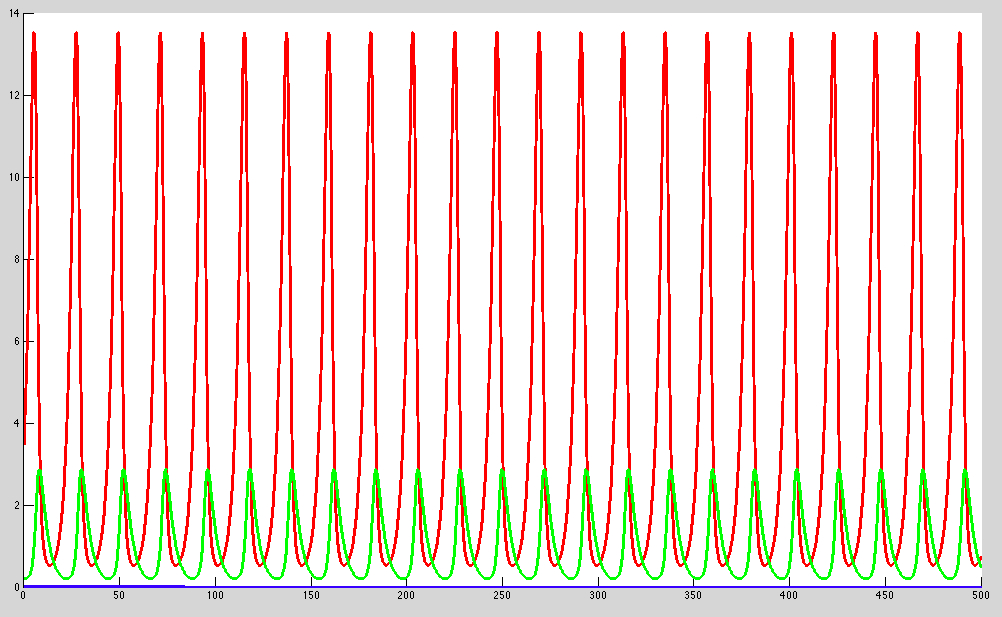Click the 6 label on the vertical axis
Image resolution: width=1002 pixels, height=617 pixels.
[13, 342]
